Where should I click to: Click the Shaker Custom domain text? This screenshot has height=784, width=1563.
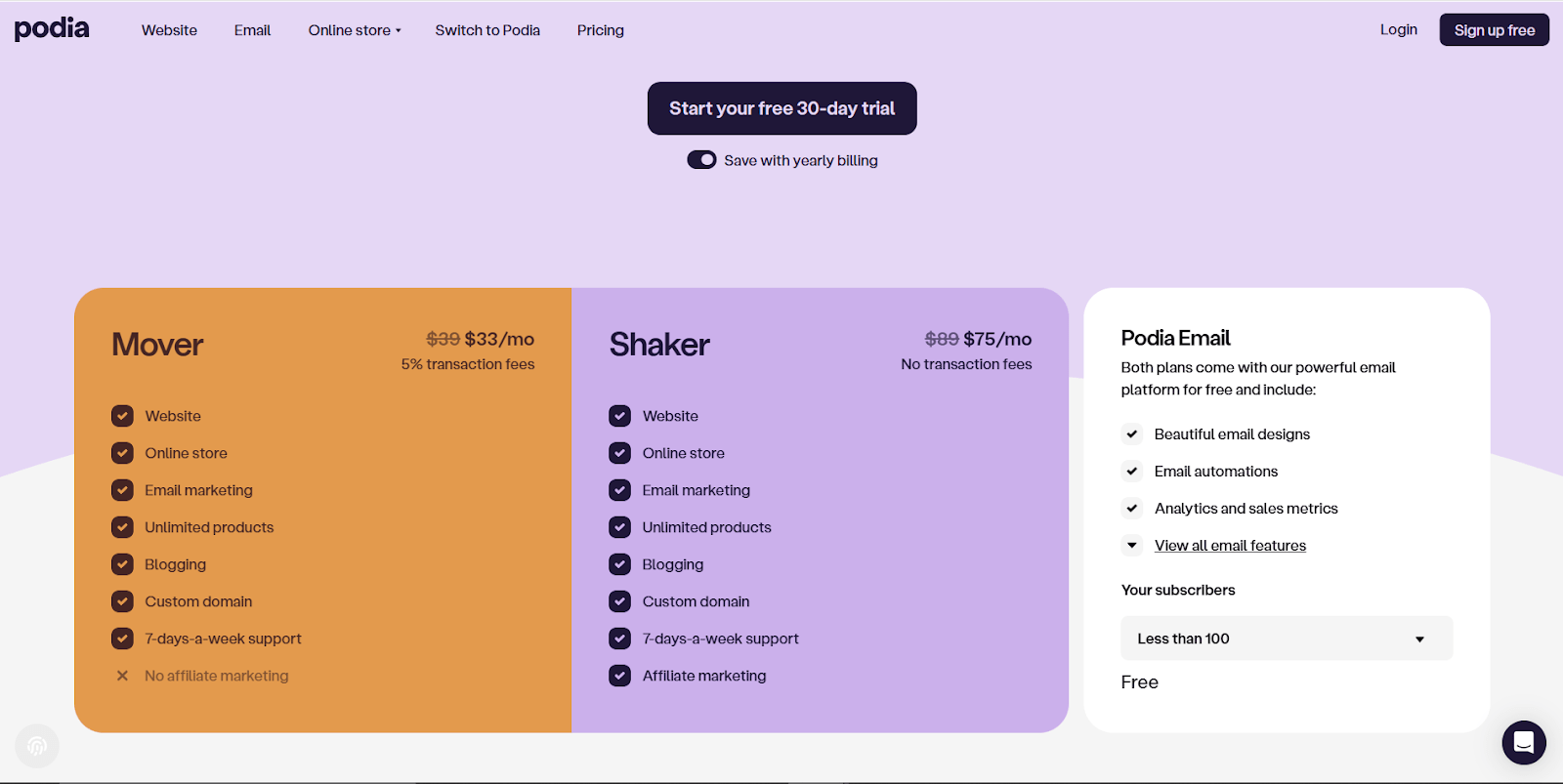pos(696,601)
